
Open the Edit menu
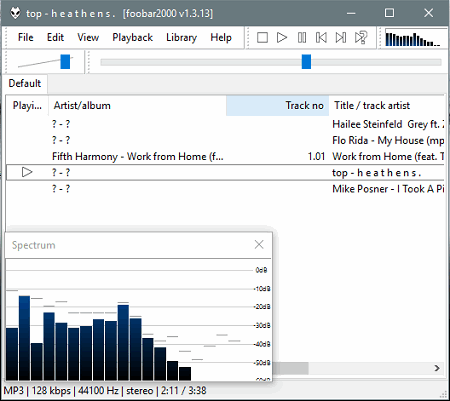coord(55,37)
